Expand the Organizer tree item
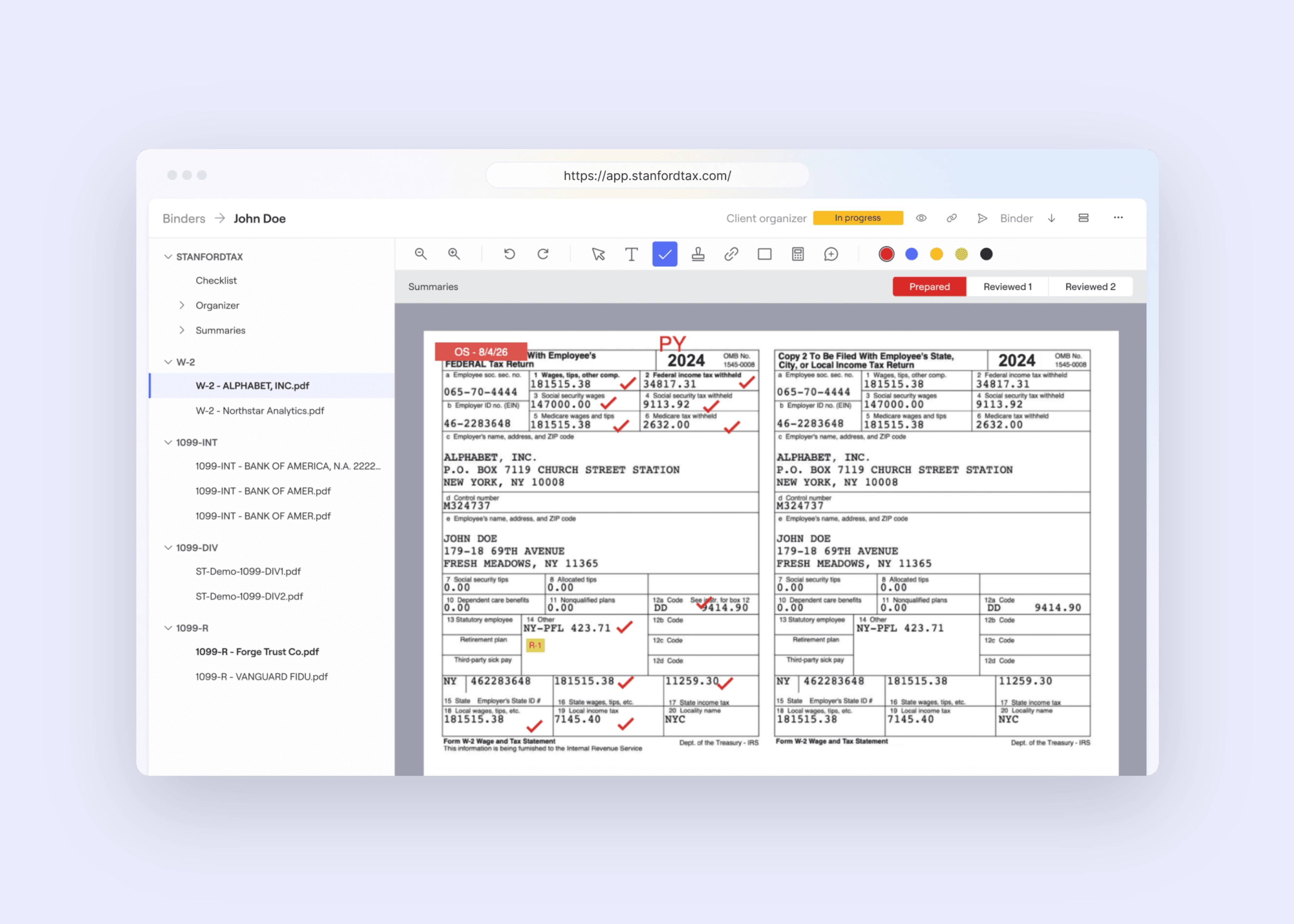Image resolution: width=1294 pixels, height=924 pixels. (181, 305)
